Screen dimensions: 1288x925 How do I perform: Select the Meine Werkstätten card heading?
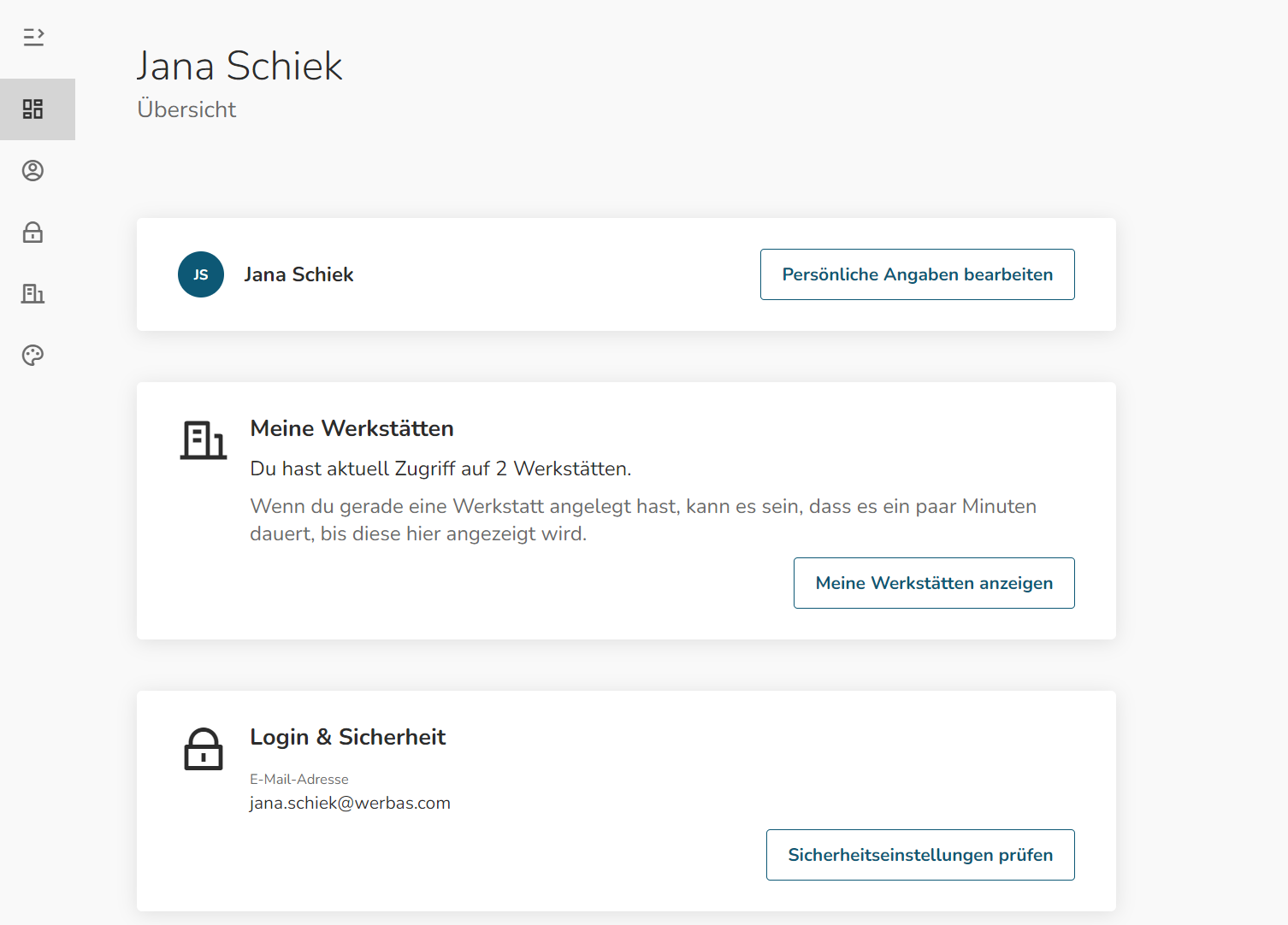(352, 428)
